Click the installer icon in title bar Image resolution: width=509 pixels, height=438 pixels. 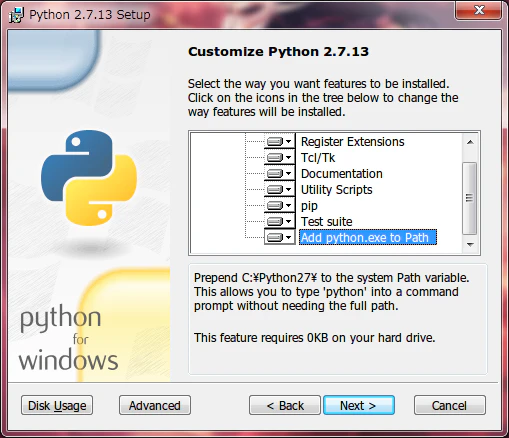pyautogui.click(x=16, y=15)
